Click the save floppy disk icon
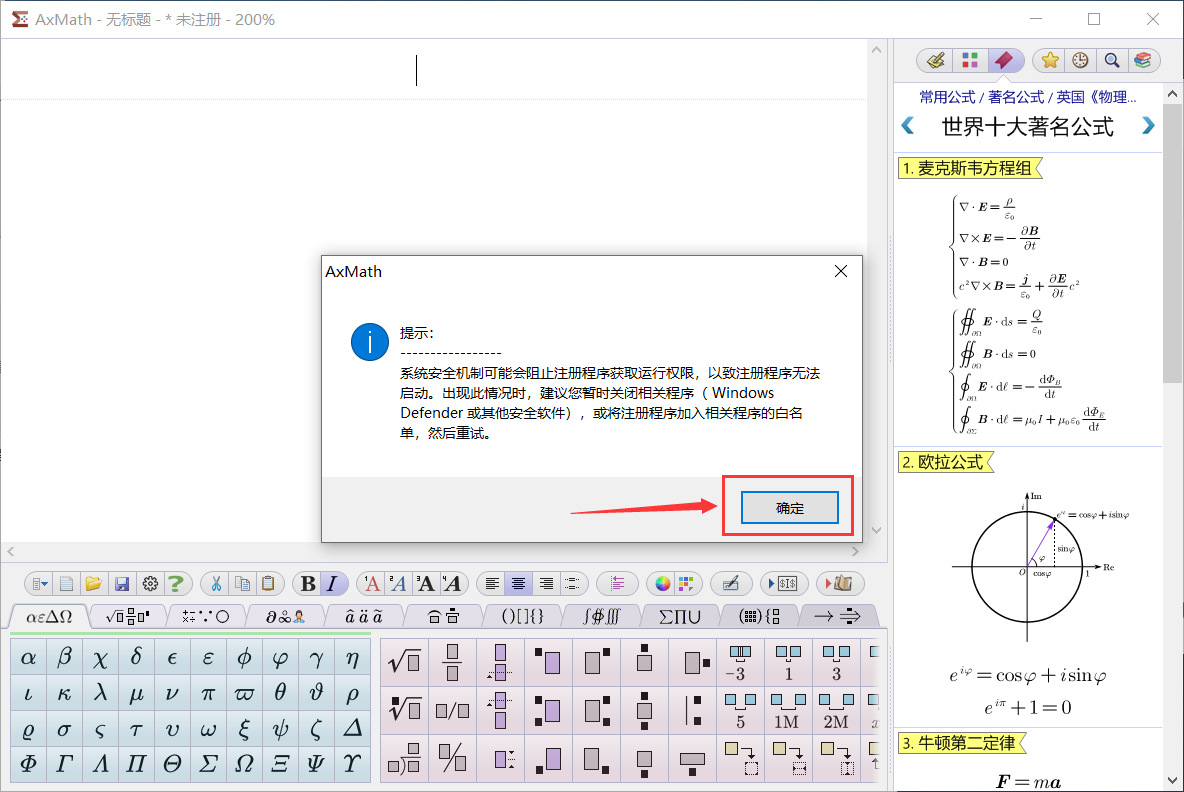 (x=122, y=583)
